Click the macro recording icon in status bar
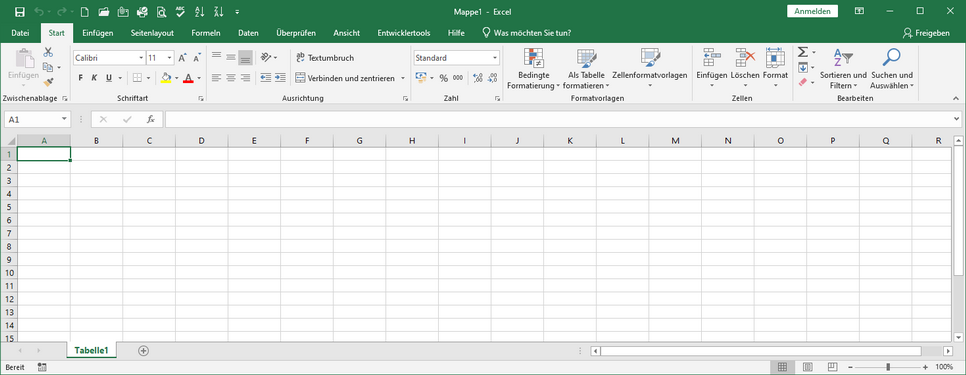Screen dimensions: 966x375 point(42,367)
